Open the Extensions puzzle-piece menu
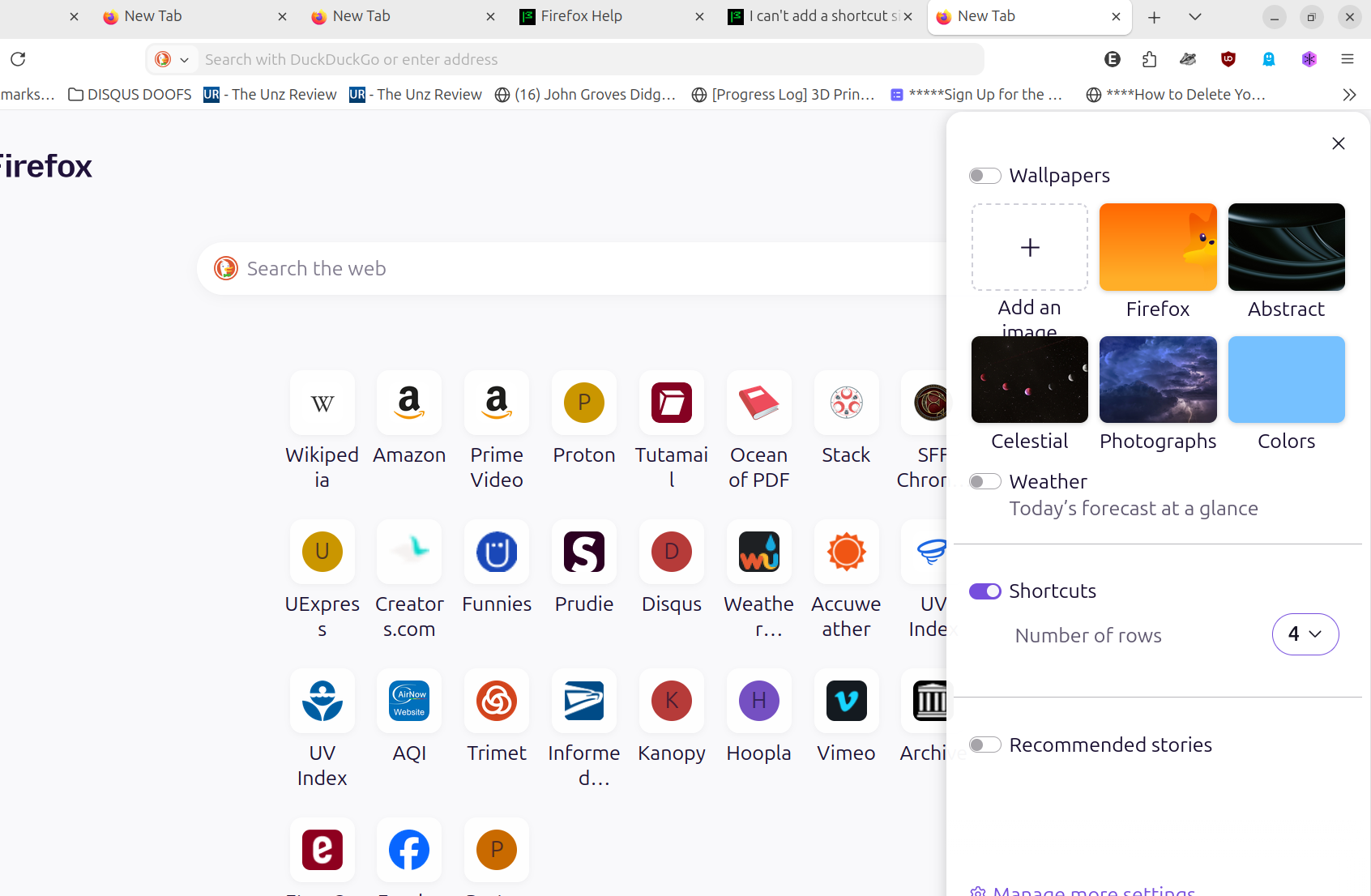The width and height of the screenshot is (1371, 896). pos(1149,59)
